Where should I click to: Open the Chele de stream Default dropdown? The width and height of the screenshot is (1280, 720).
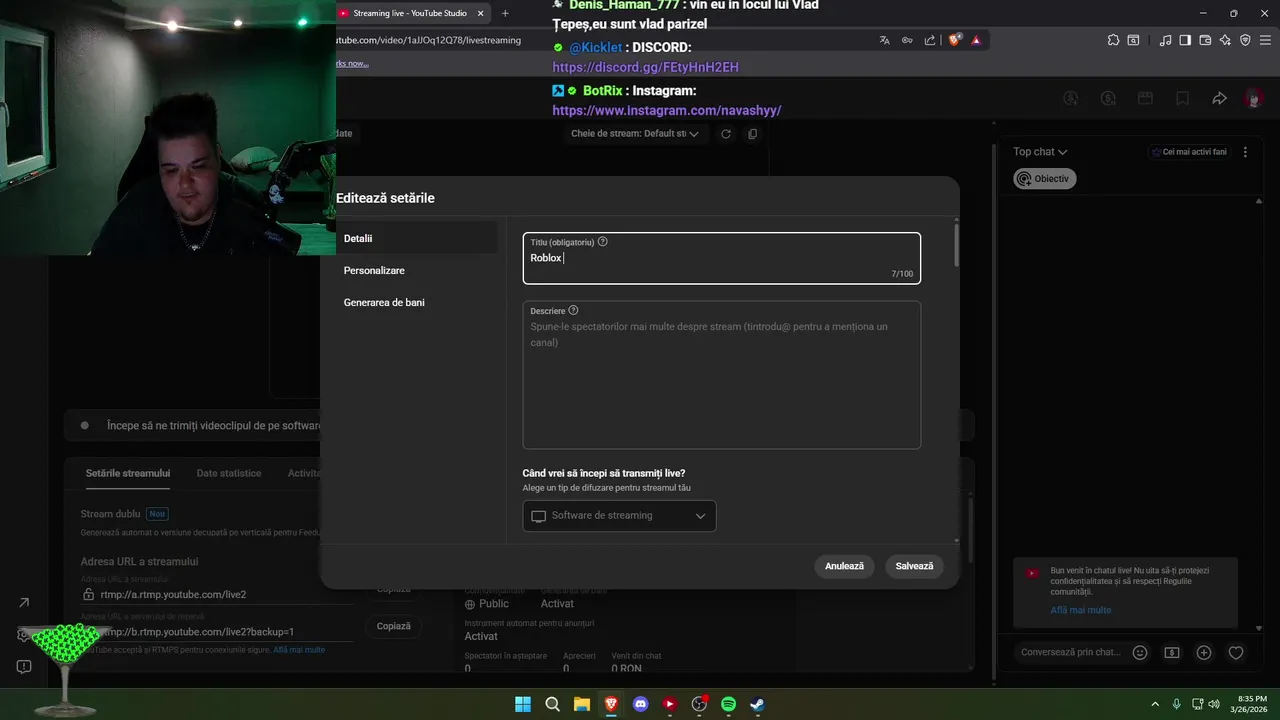coord(634,133)
